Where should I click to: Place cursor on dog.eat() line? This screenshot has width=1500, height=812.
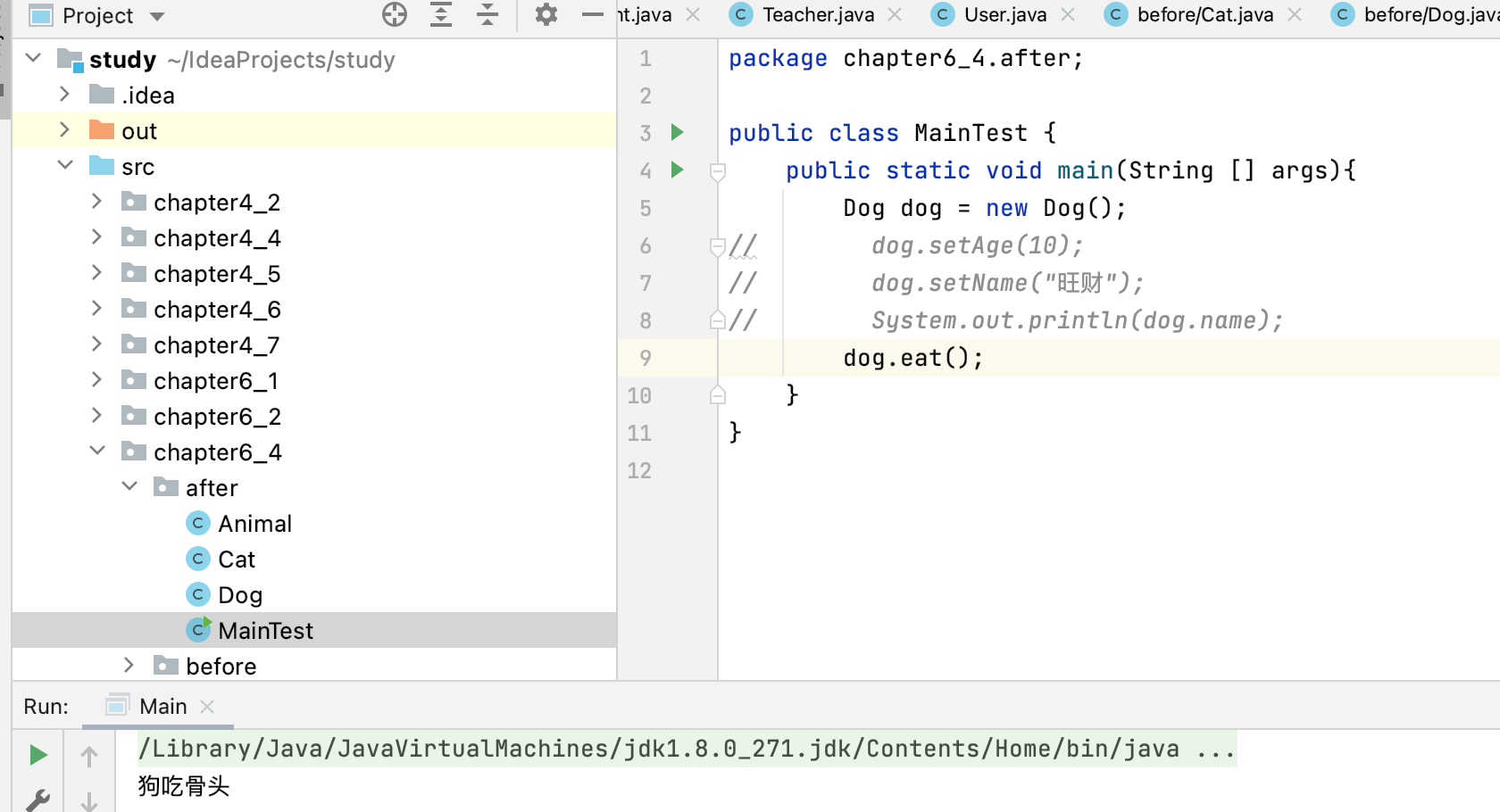(x=912, y=358)
